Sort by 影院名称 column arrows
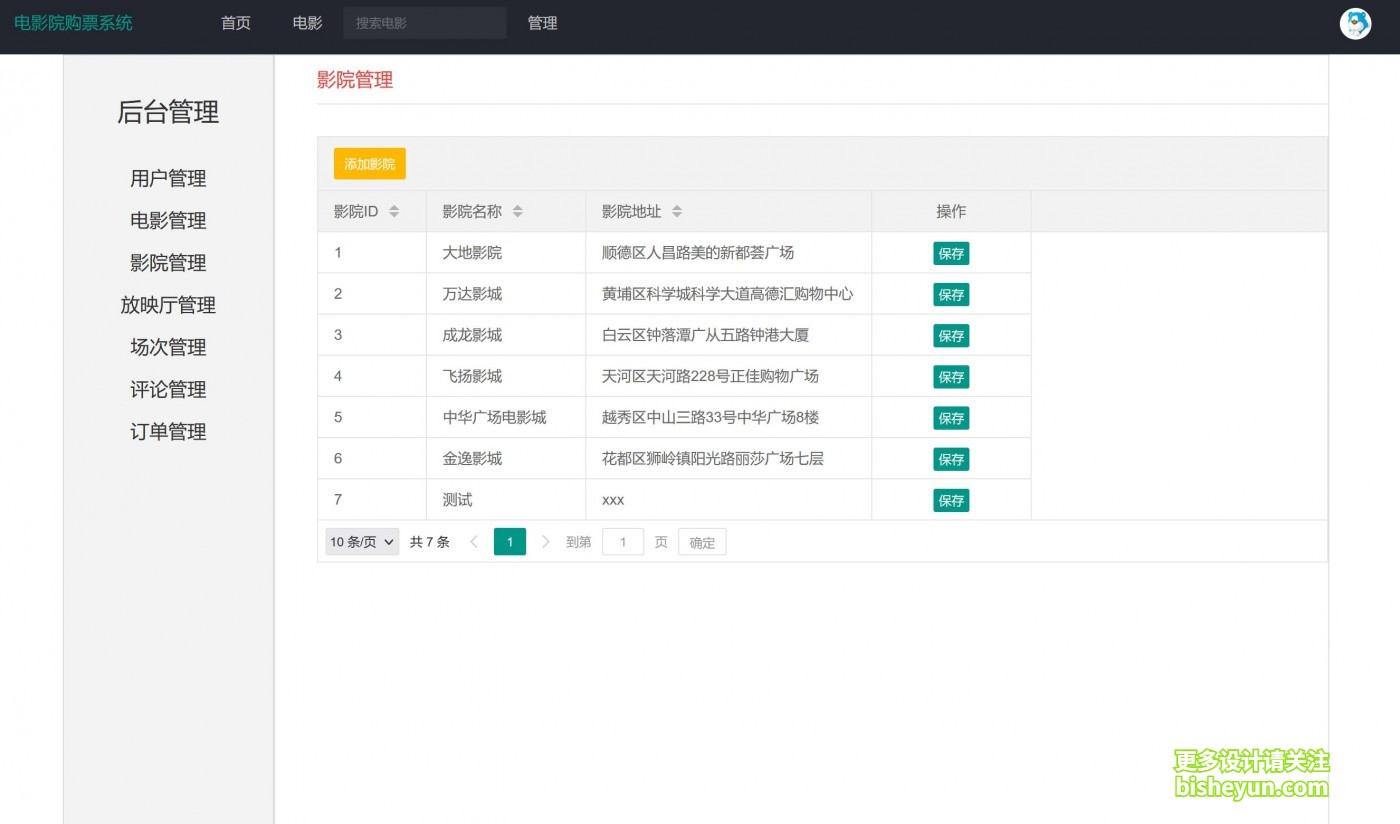 point(517,212)
